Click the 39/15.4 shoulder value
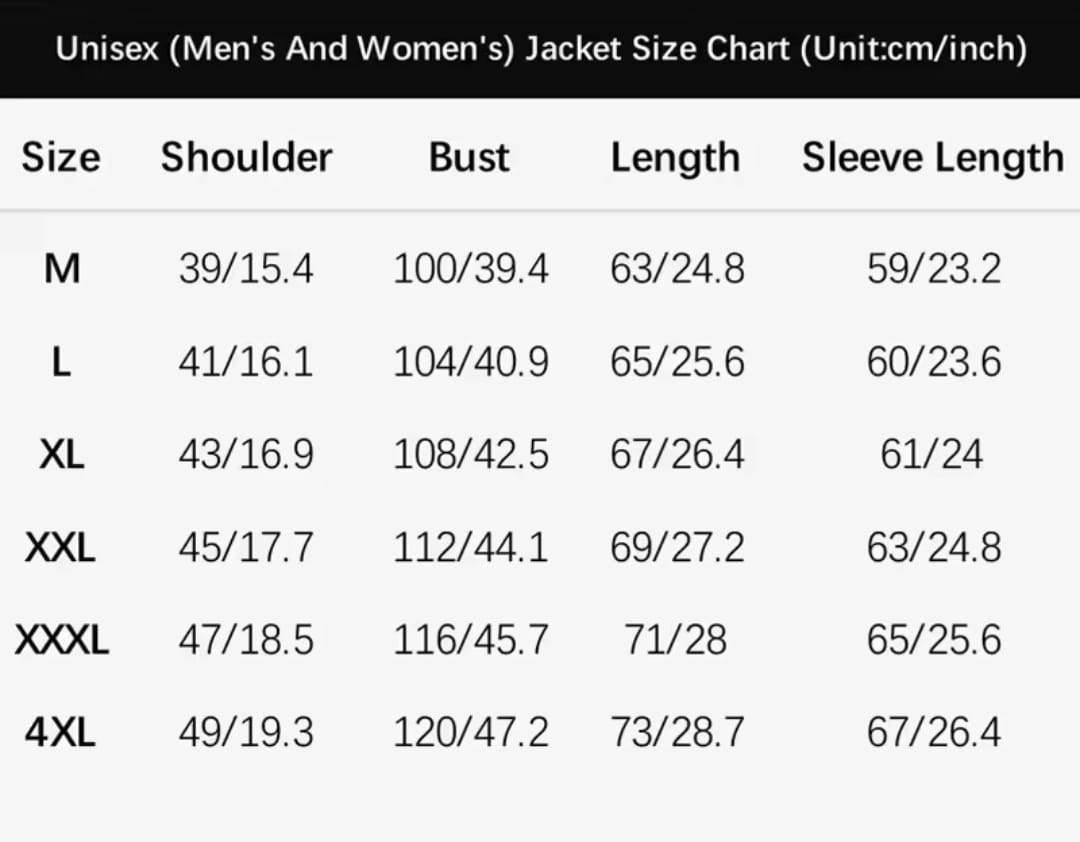This screenshot has height=842, width=1080. click(246, 268)
